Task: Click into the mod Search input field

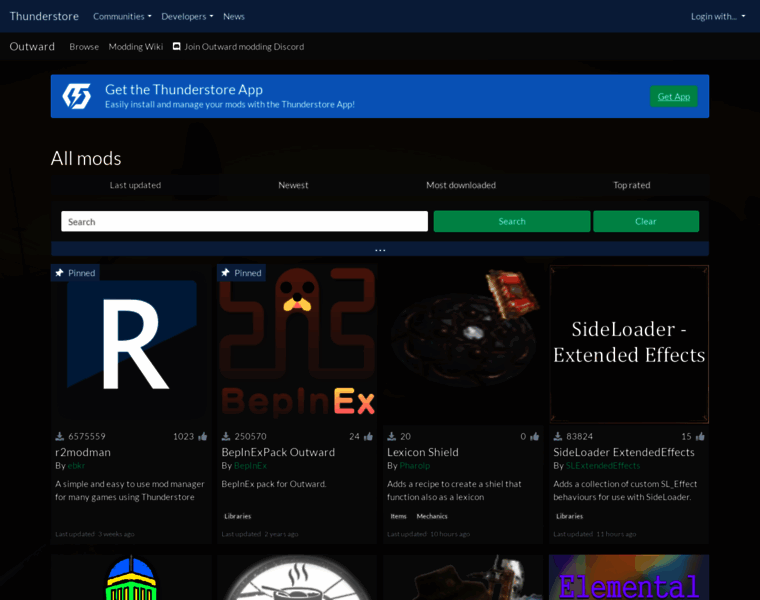Action: [244, 221]
